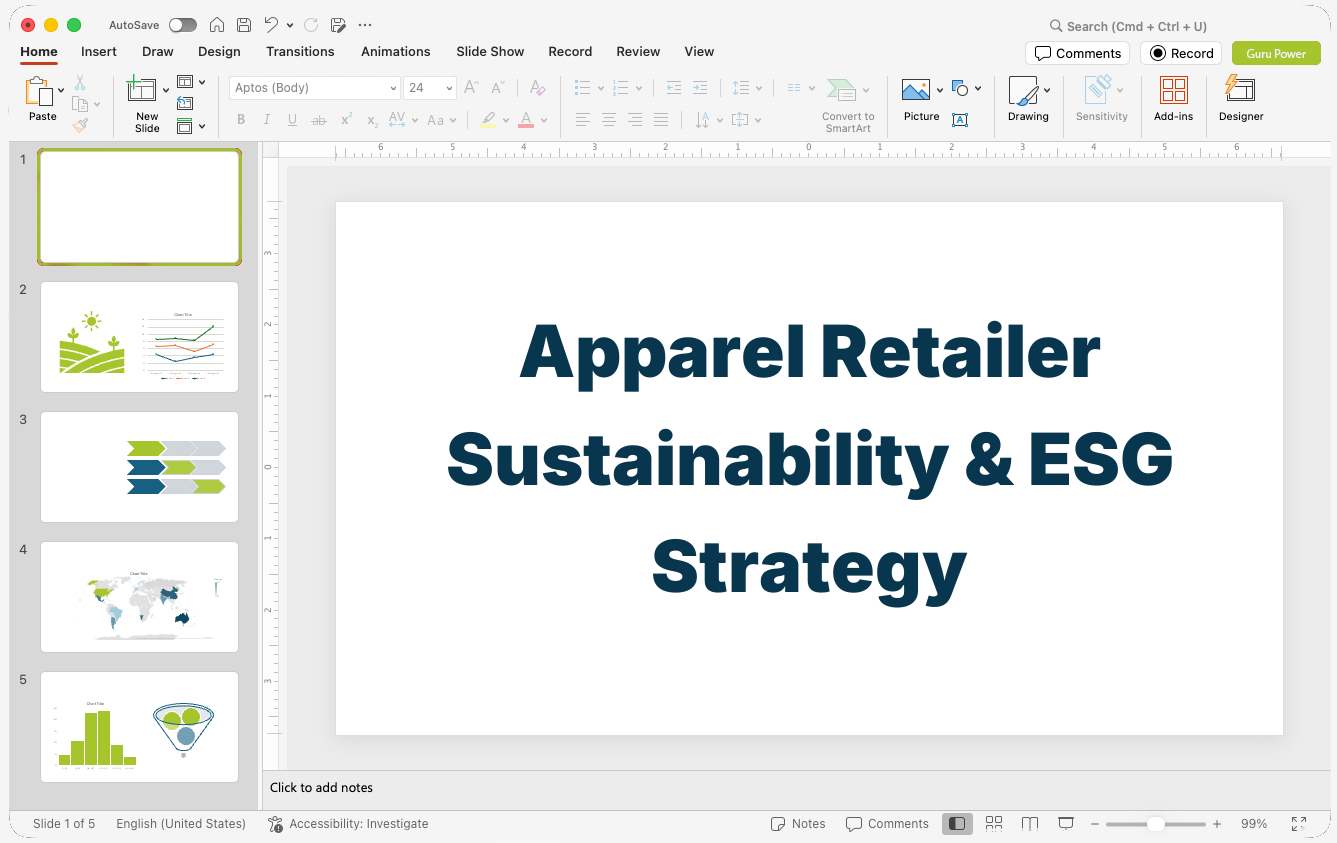Open the slide Layout dropdown
Image resolution: width=1337 pixels, height=843 pixels.
click(191, 82)
